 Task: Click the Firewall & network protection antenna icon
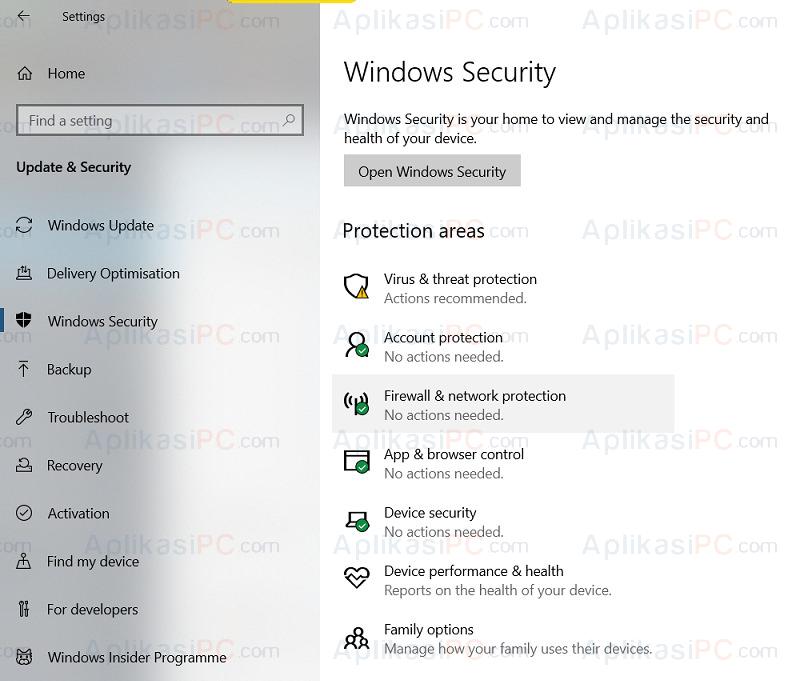(x=356, y=404)
